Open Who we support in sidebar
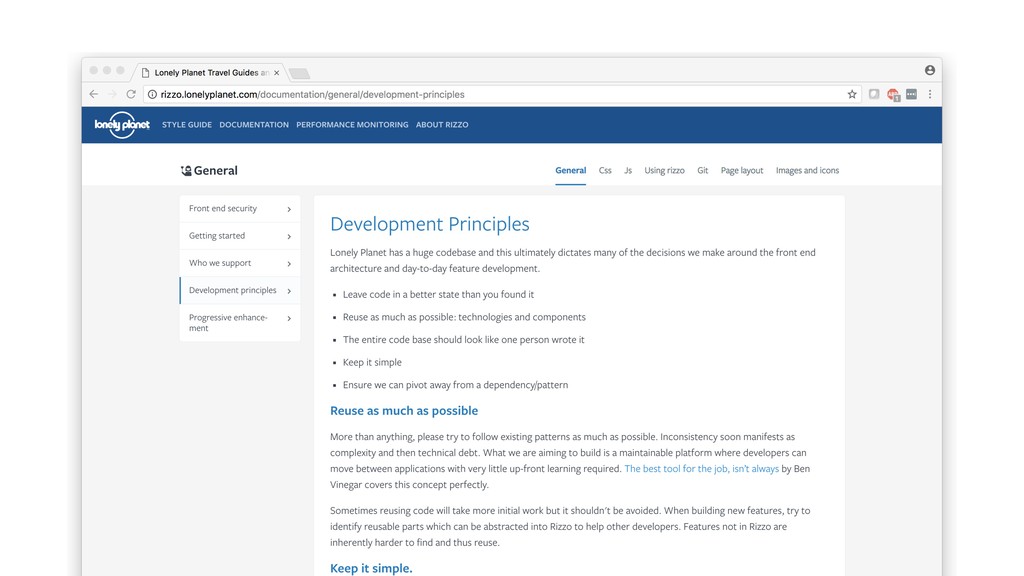The width and height of the screenshot is (1024, 576). click(240, 263)
